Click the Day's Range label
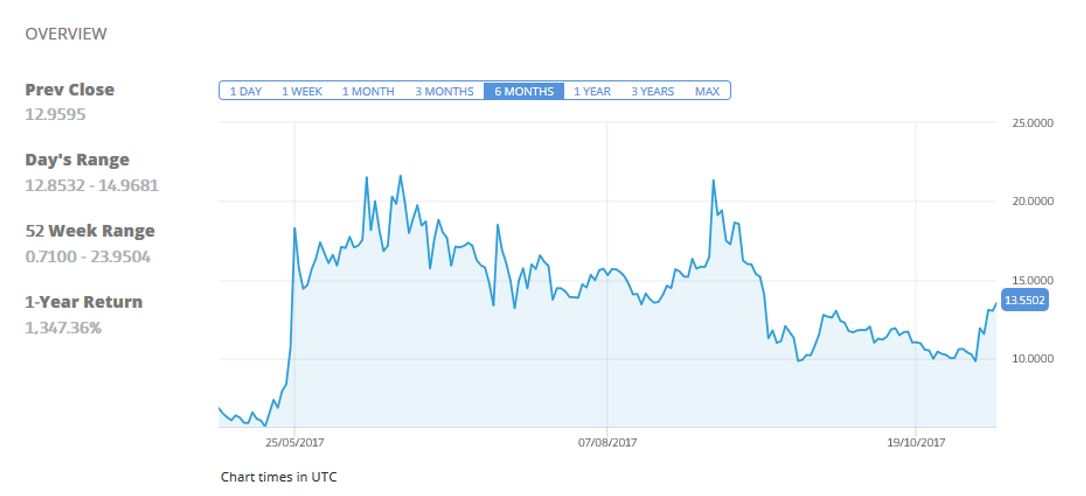This screenshot has height=496, width=1086. tap(77, 160)
